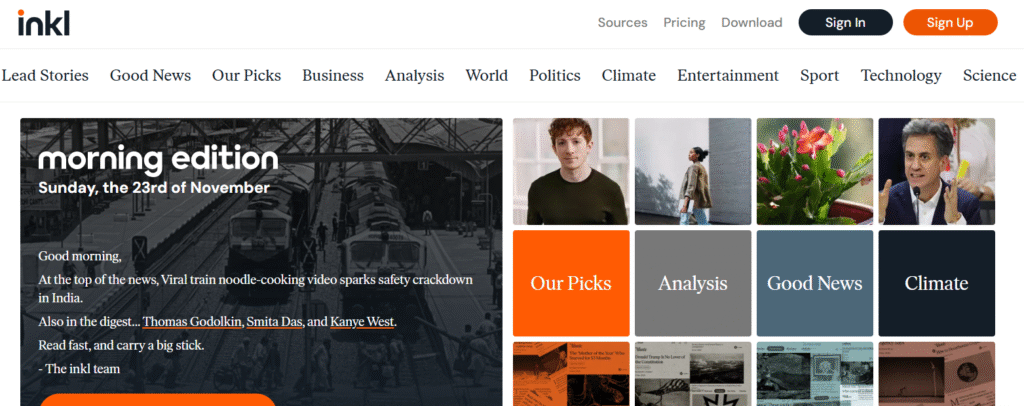The image size is (1024, 406).
Task: Open the Entertainment category
Action: [x=728, y=76]
